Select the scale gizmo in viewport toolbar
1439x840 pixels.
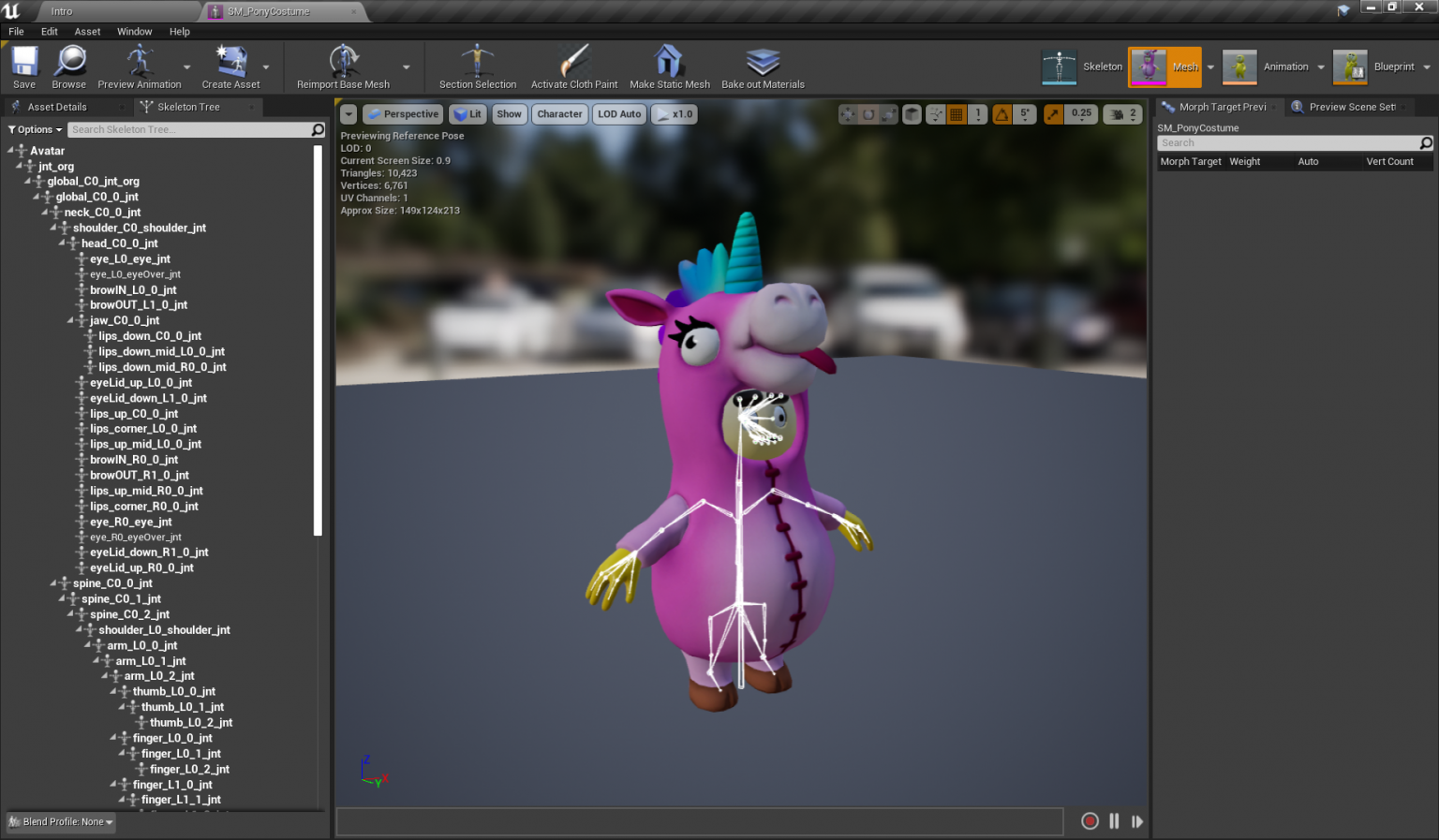click(888, 114)
